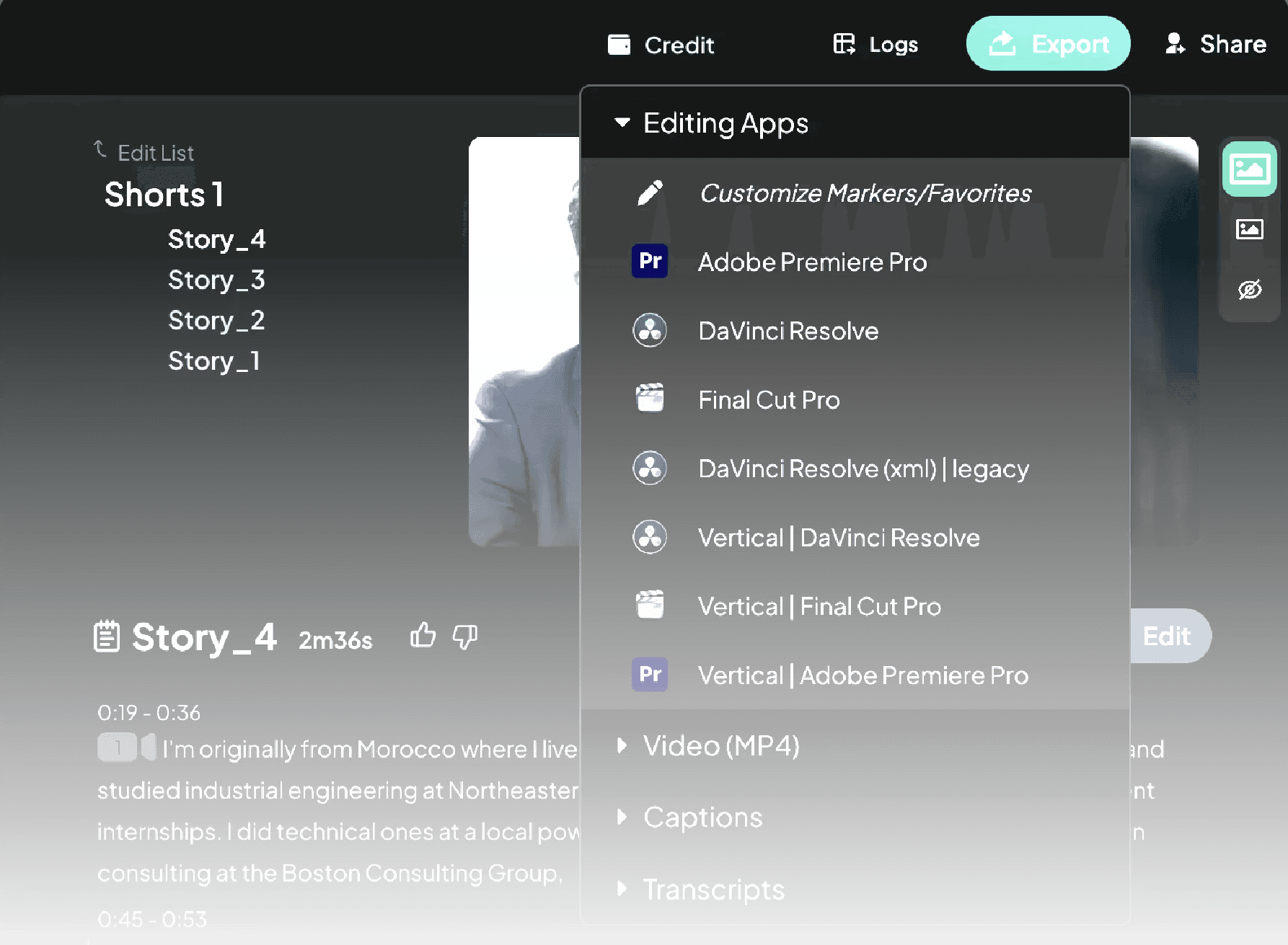Click the notepad icon beside Story_4
This screenshot has height=945, width=1288.
click(x=107, y=636)
